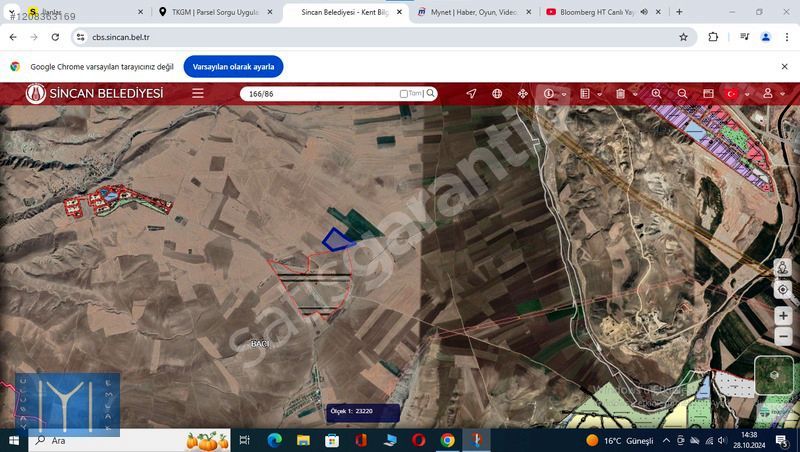Mute the Bloomberg HT tab audio
800x452 pixels.
pyautogui.click(x=644, y=12)
